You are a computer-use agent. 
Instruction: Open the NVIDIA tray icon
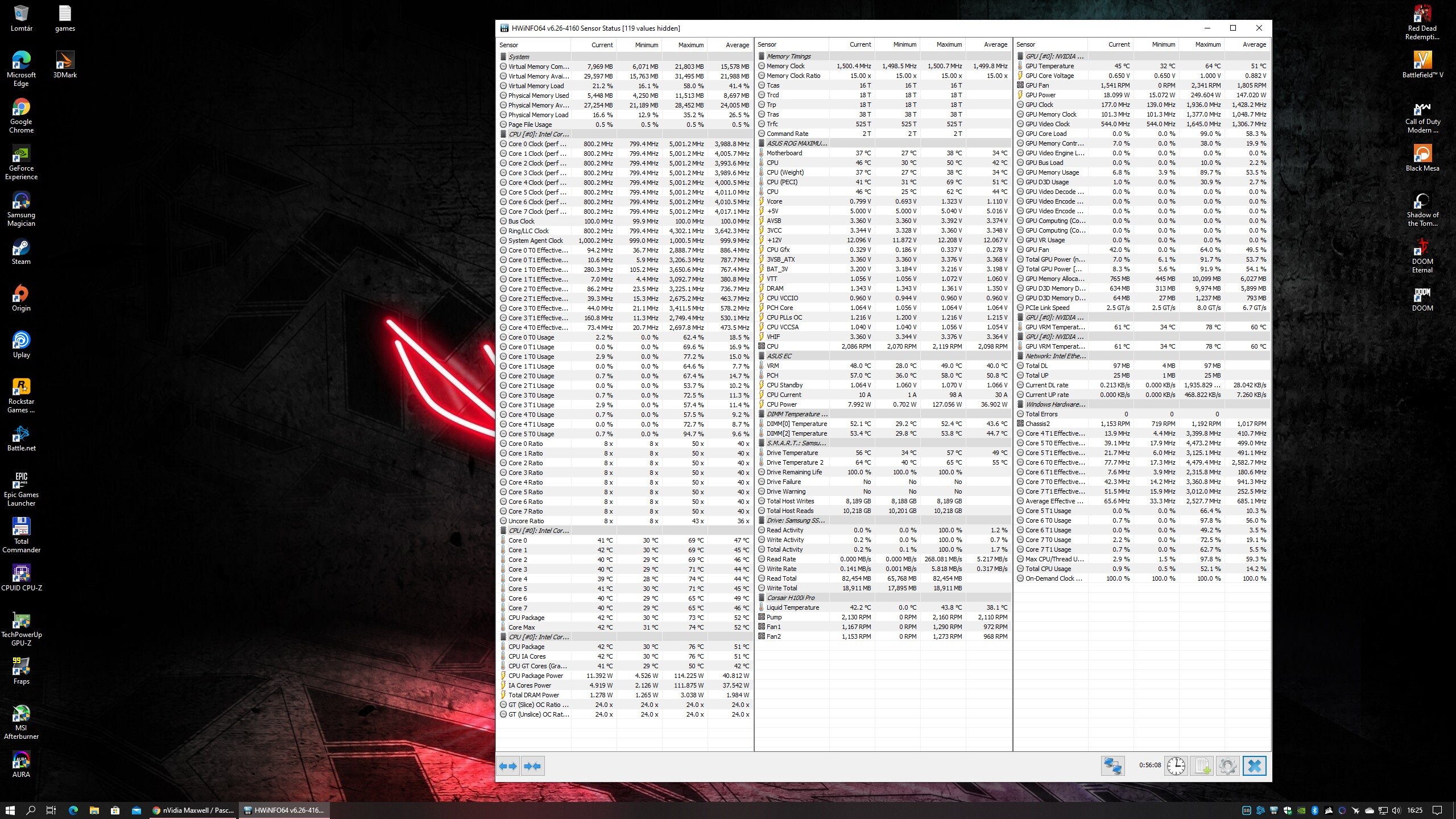click(1301, 810)
